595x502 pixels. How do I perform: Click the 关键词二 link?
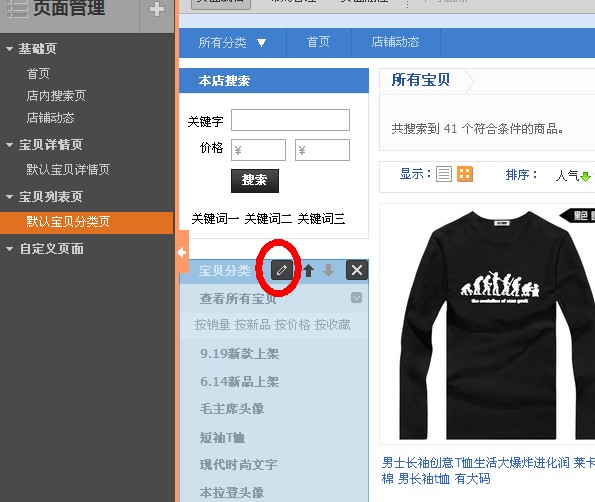(x=268, y=219)
